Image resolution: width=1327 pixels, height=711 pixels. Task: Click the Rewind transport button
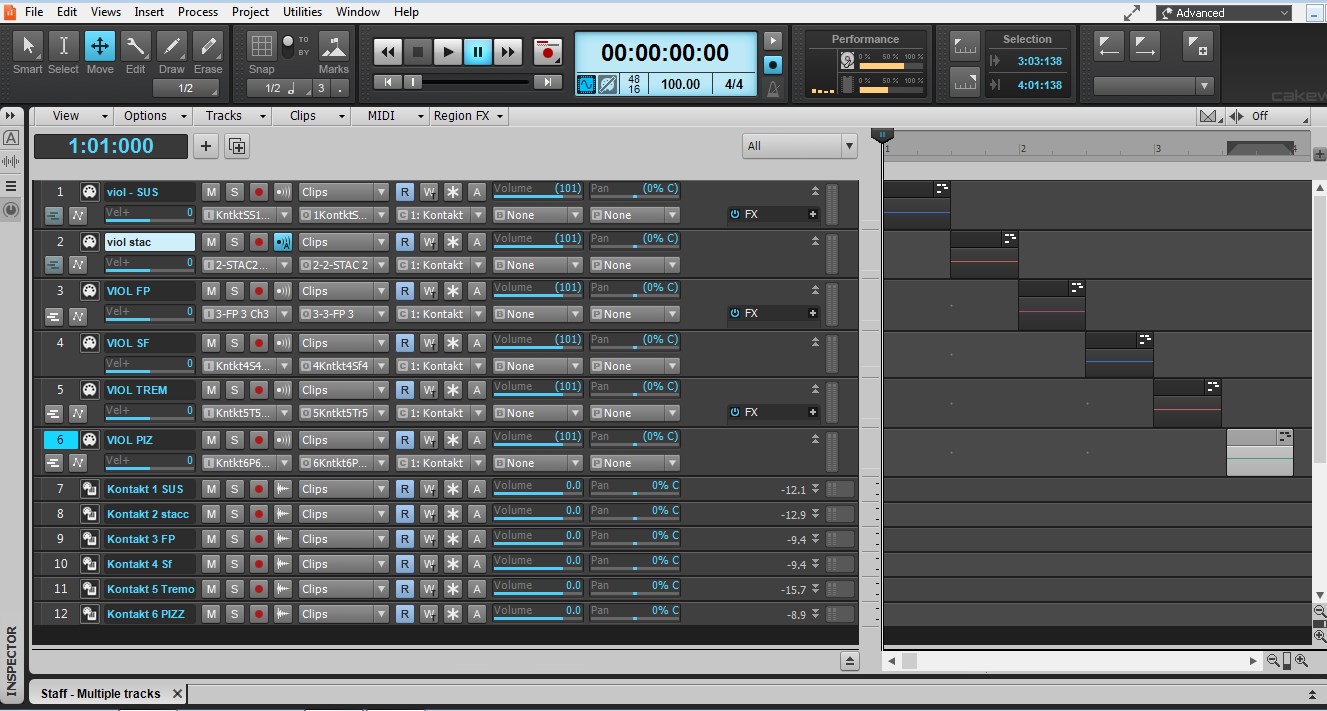pyautogui.click(x=388, y=52)
